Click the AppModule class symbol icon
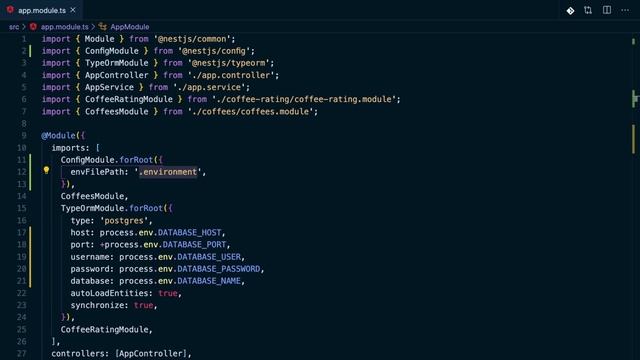Screen dimensions: 640x360 [x=102, y=27]
